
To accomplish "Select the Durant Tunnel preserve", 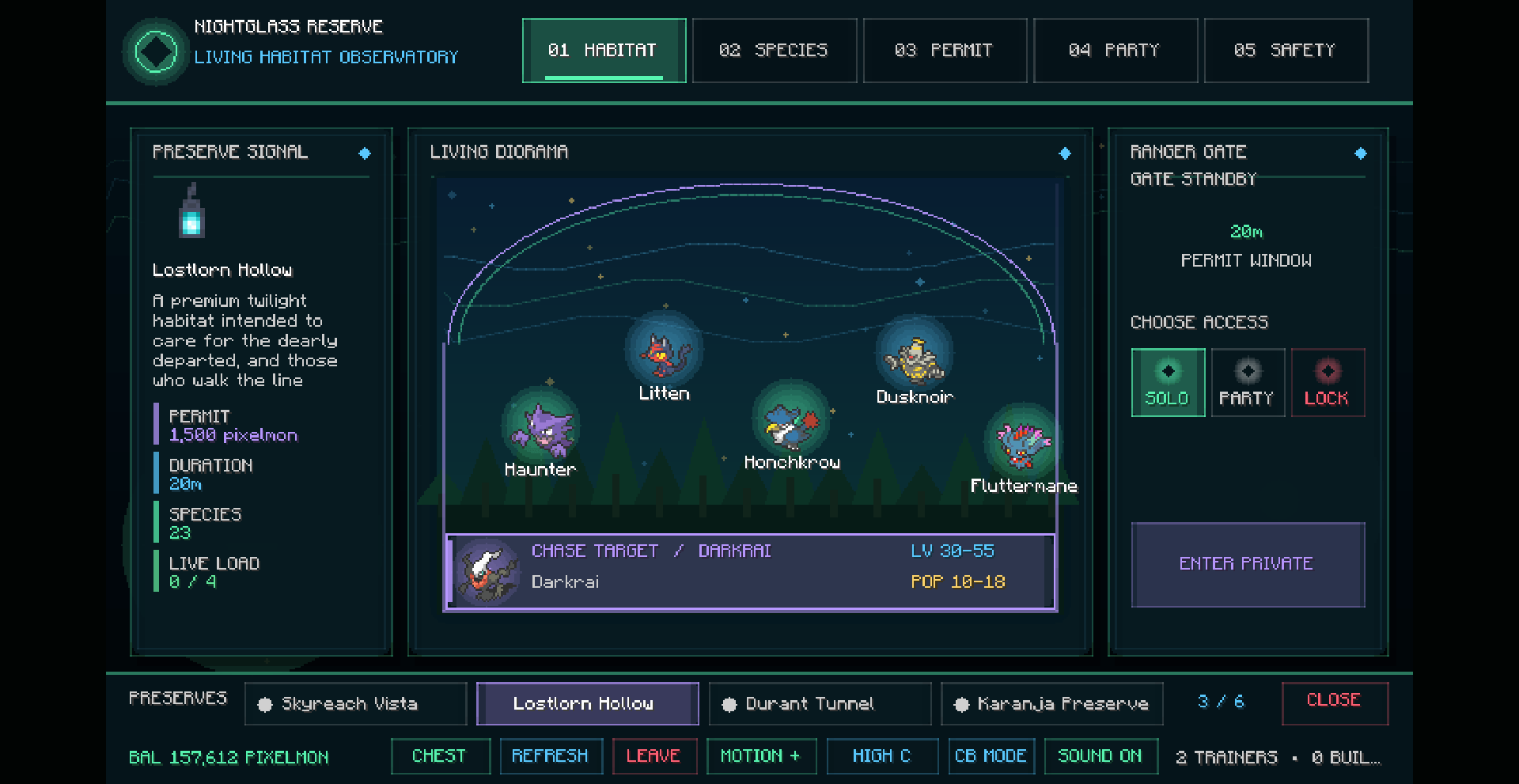I will click(x=820, y=703).
